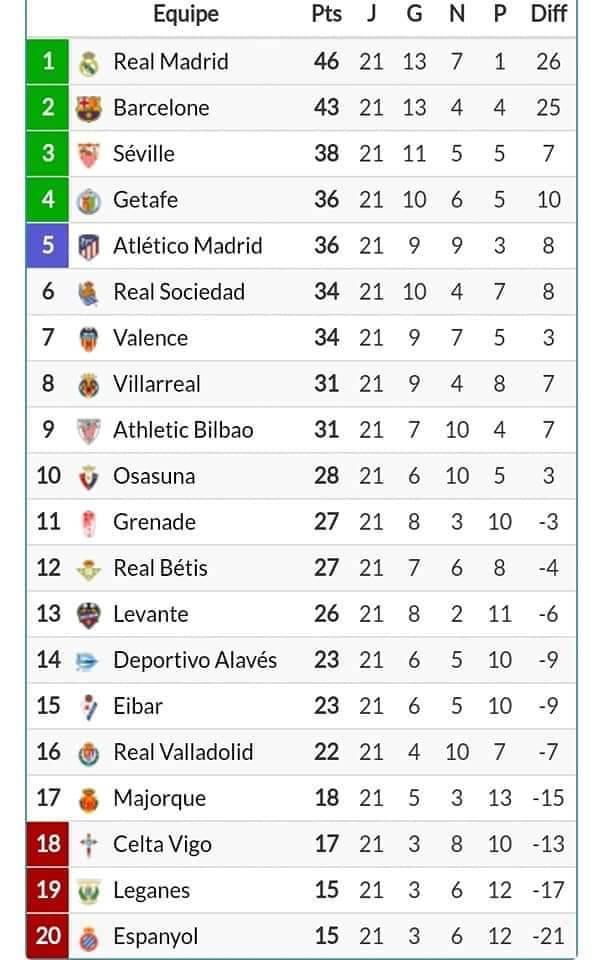This screenshot has width=603, height=960.
Task: Open the Real Bétis team name
Action: pyautogui.click(x=160, y=568)
